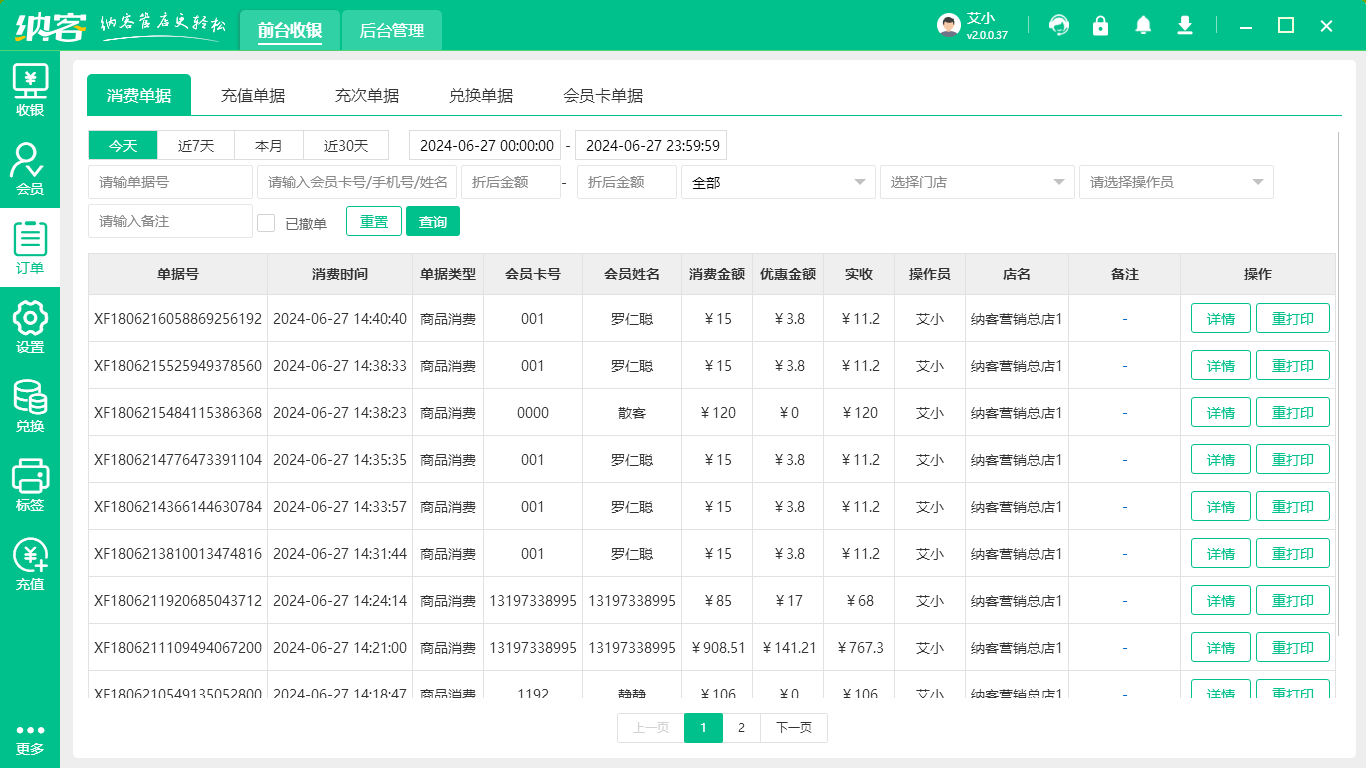Select the 充值单据 tab
Viewport: 1366px width, 768px height.
click(253, 96)
